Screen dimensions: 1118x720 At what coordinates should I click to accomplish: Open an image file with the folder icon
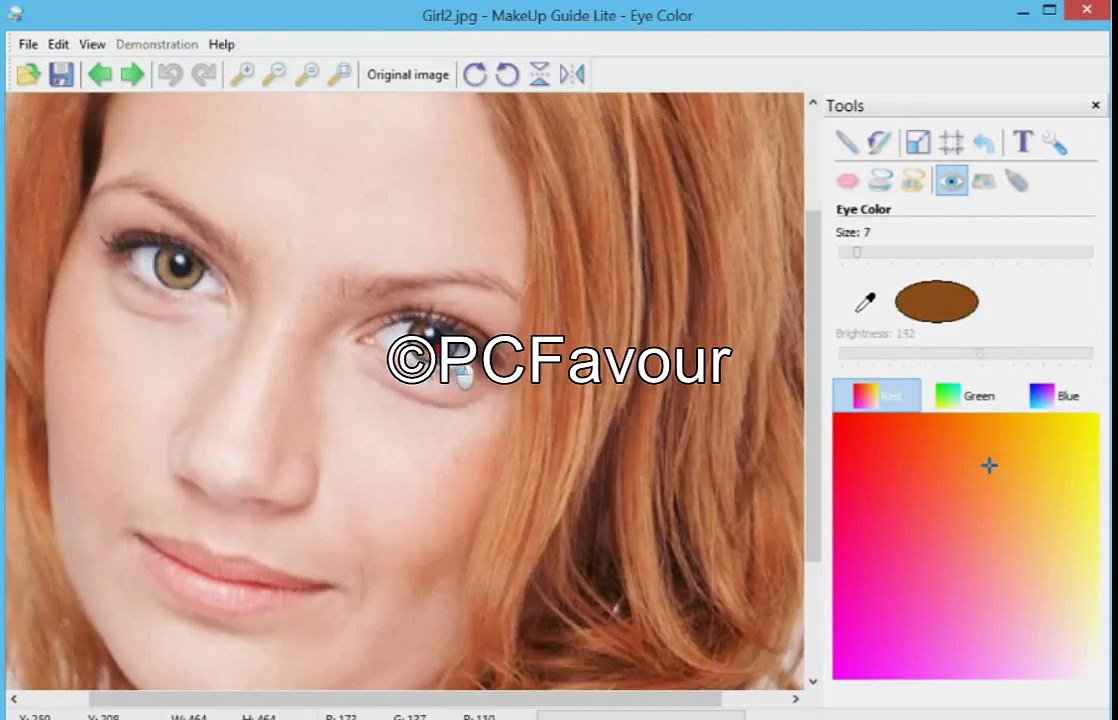click(x=29, y=74)
